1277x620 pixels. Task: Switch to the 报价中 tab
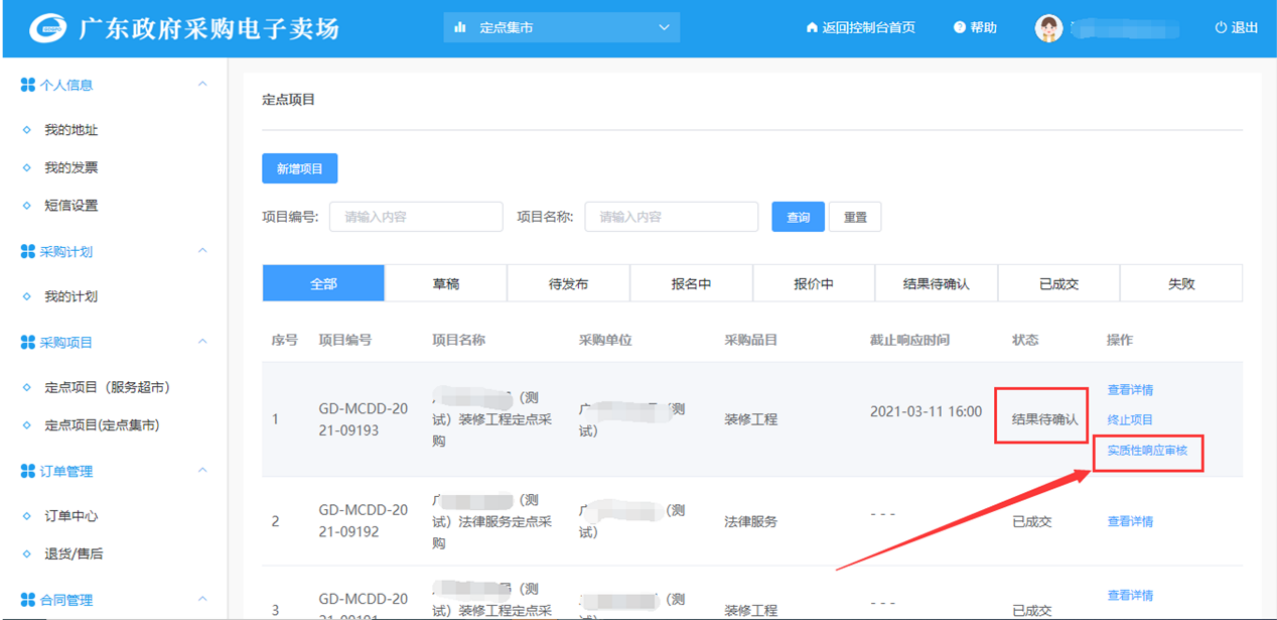tap(813, 284)
